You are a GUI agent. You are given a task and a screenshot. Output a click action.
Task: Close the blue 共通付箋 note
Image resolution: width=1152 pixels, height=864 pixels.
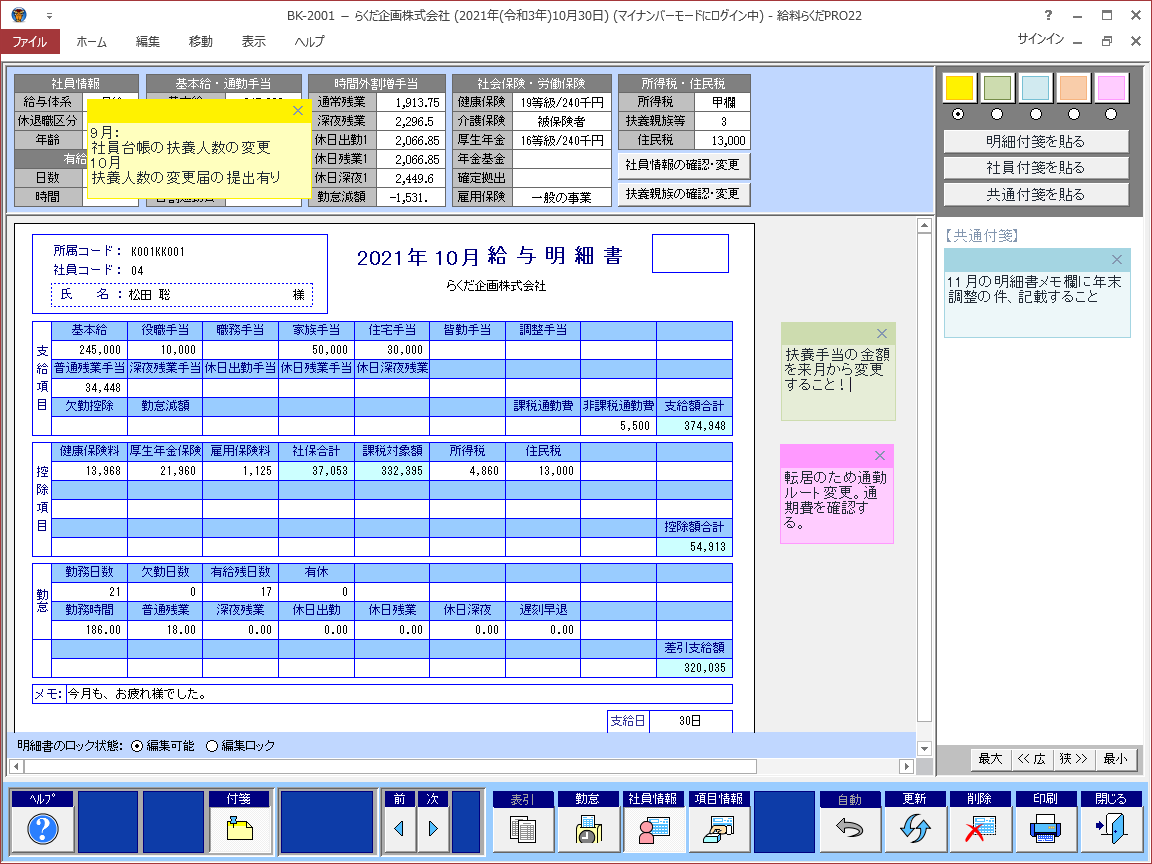(x=1117, y=259)
